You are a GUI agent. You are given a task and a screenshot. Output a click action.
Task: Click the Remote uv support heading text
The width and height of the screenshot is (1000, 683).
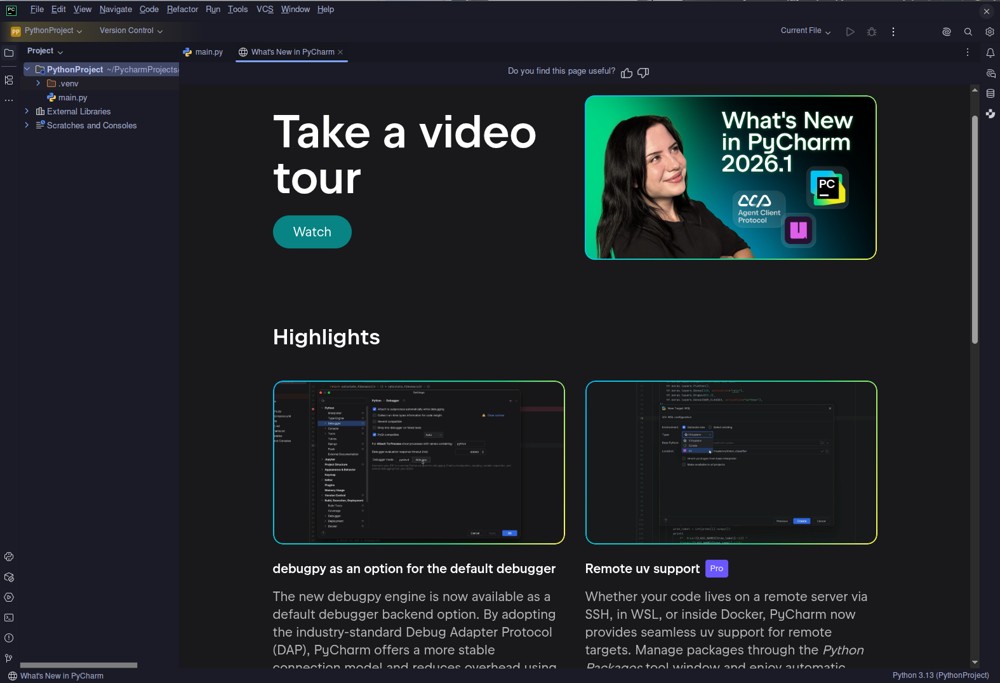(642, 569)
